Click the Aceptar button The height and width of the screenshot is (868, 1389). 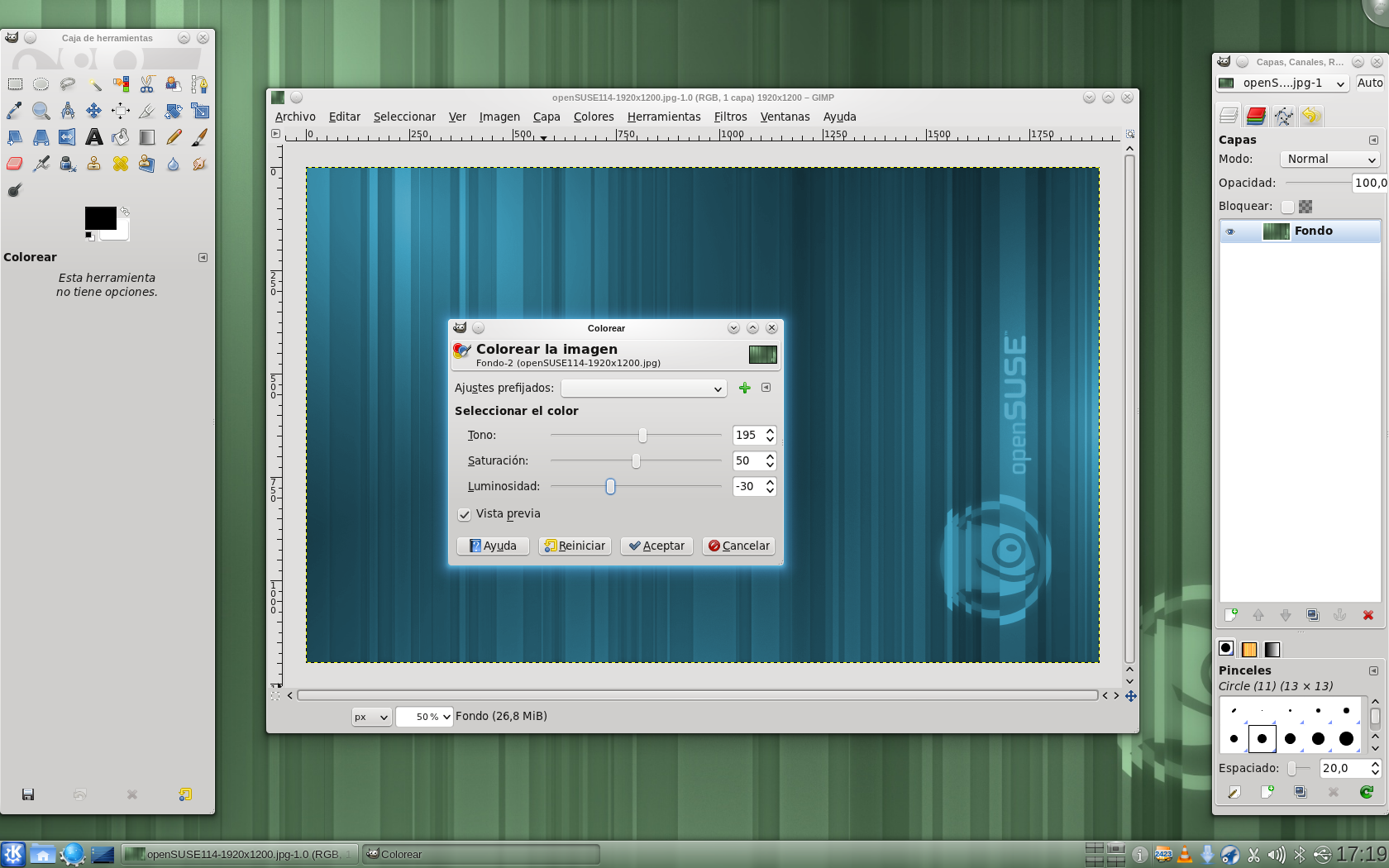point(656,546)
